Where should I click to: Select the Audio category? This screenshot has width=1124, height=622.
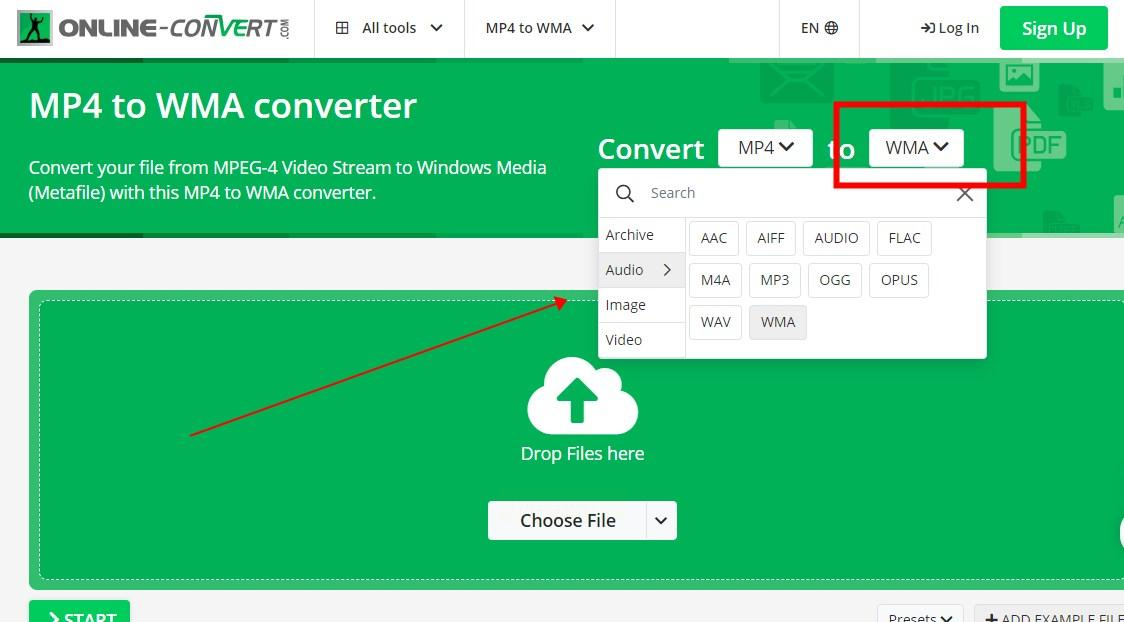642,270
